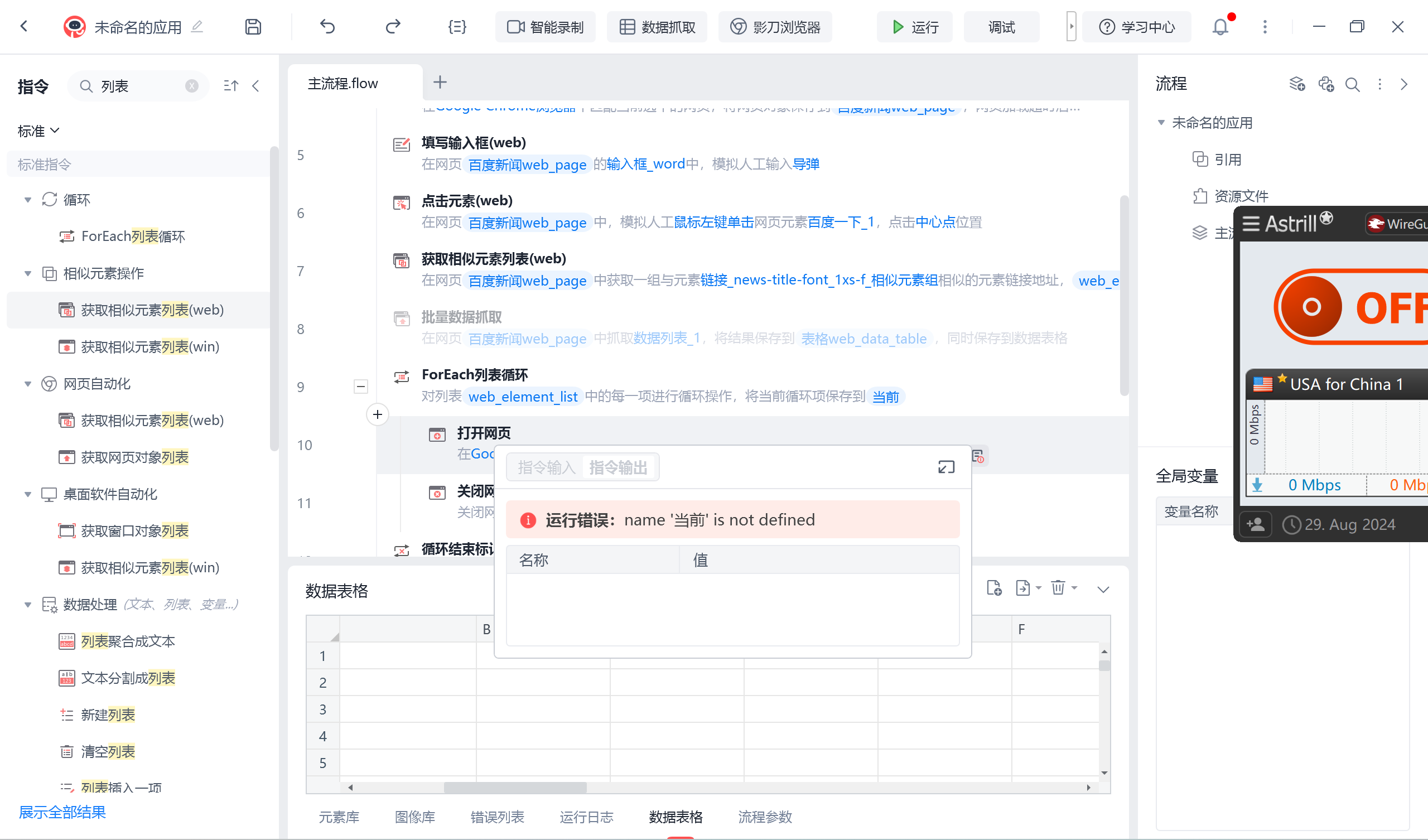Click the delete trash icon in 数据表格
This screenshot has height=840, width=1428.
pos(1058,588)
